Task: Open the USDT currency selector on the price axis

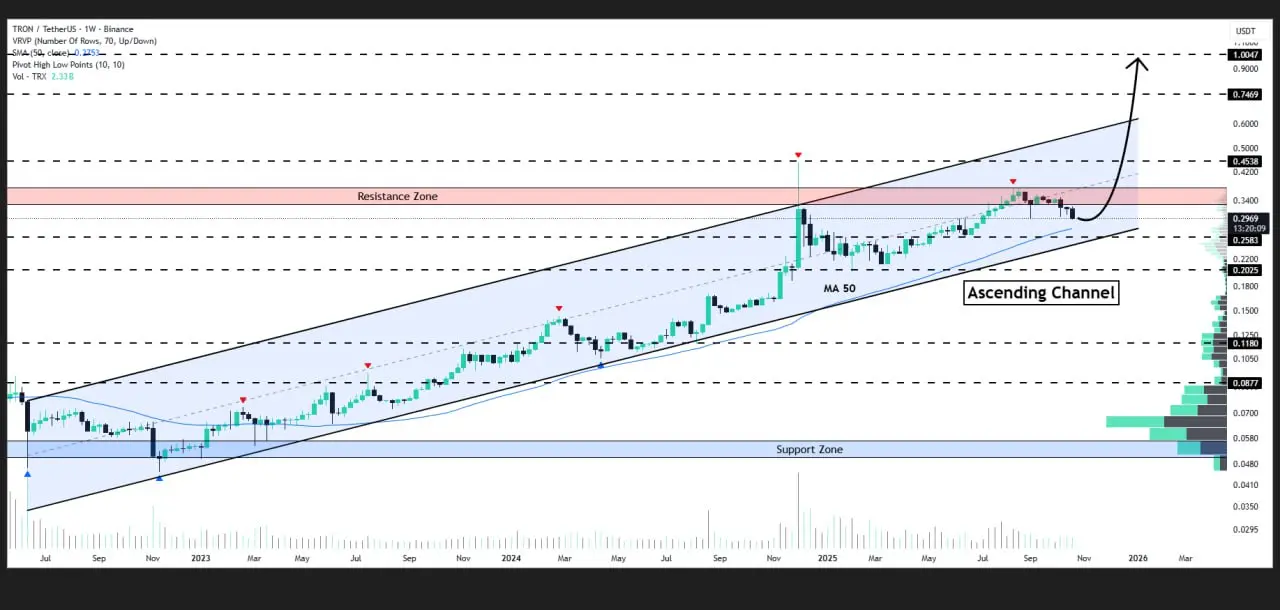Action: [x=1245, y=31]
